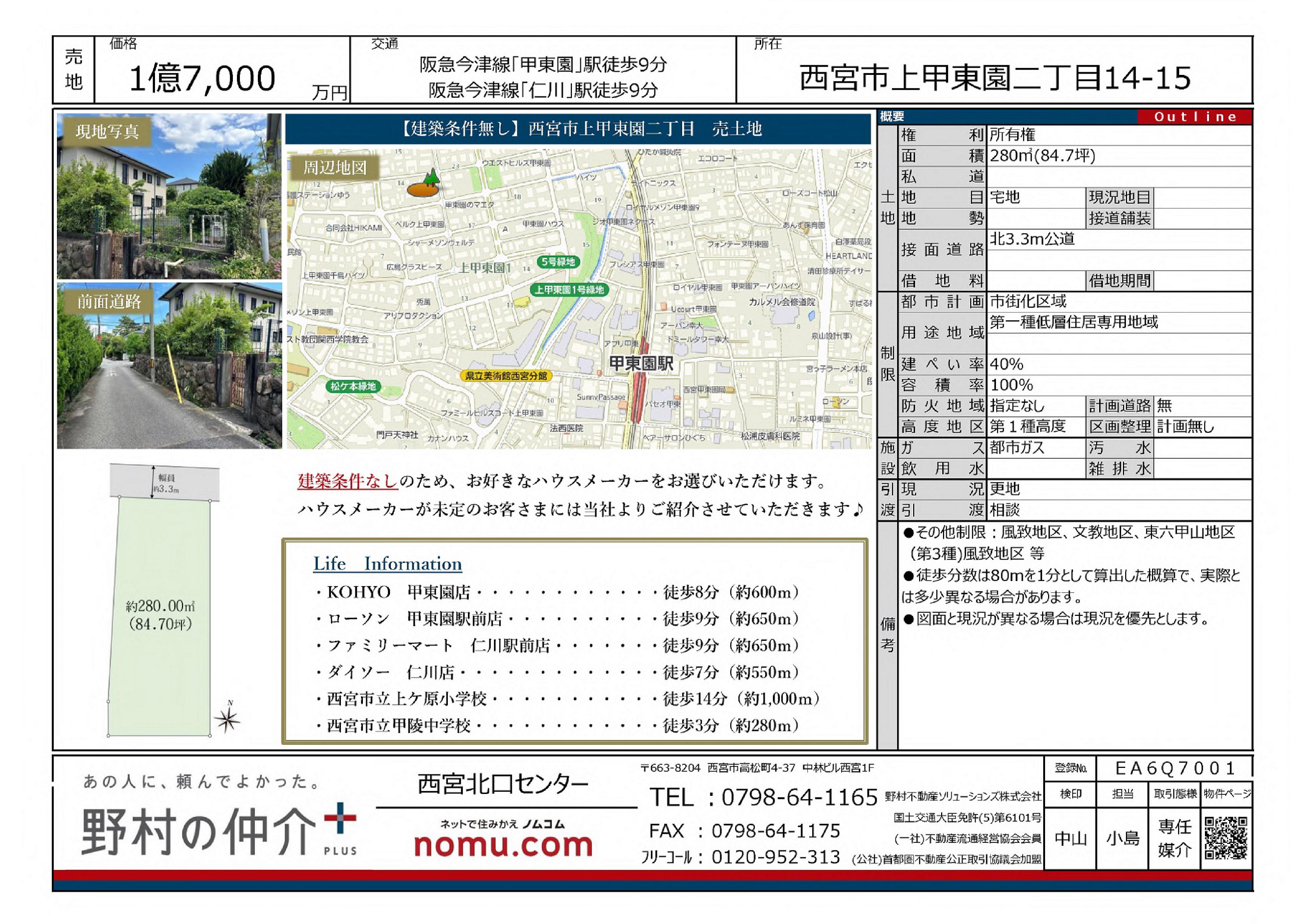
Task: Click the 現地写真 site photo
Action: (169, 196)
